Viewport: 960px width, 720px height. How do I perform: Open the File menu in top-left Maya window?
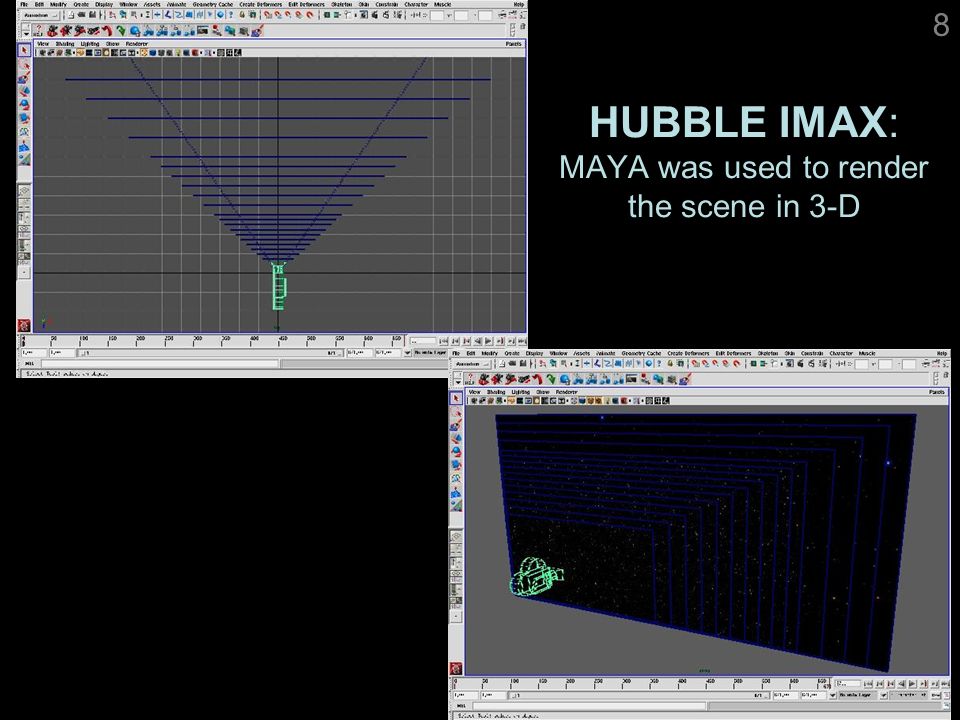coord(23,4)
